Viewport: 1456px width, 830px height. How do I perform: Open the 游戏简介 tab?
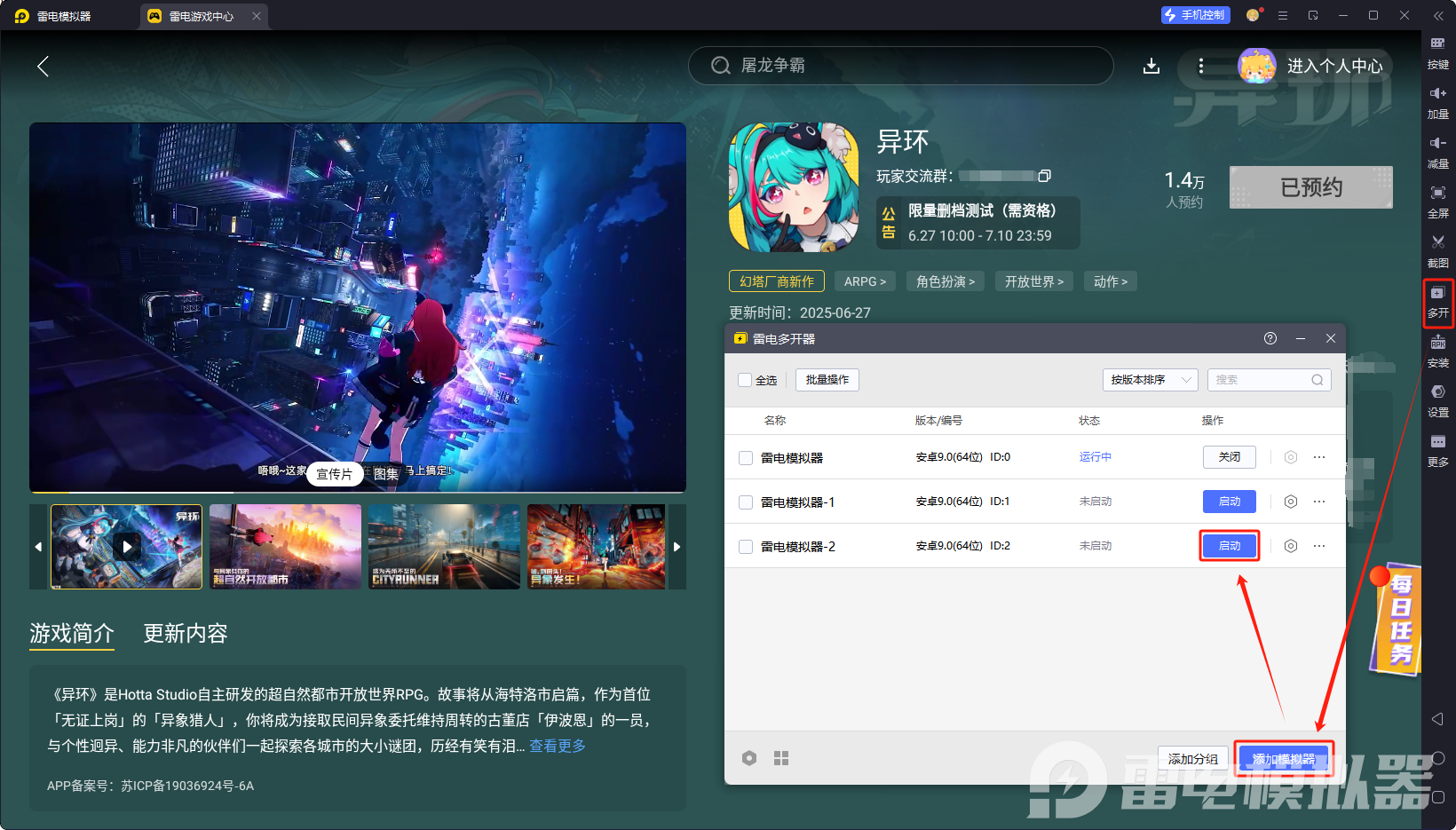pyautogui.click(x=72, y=633)
